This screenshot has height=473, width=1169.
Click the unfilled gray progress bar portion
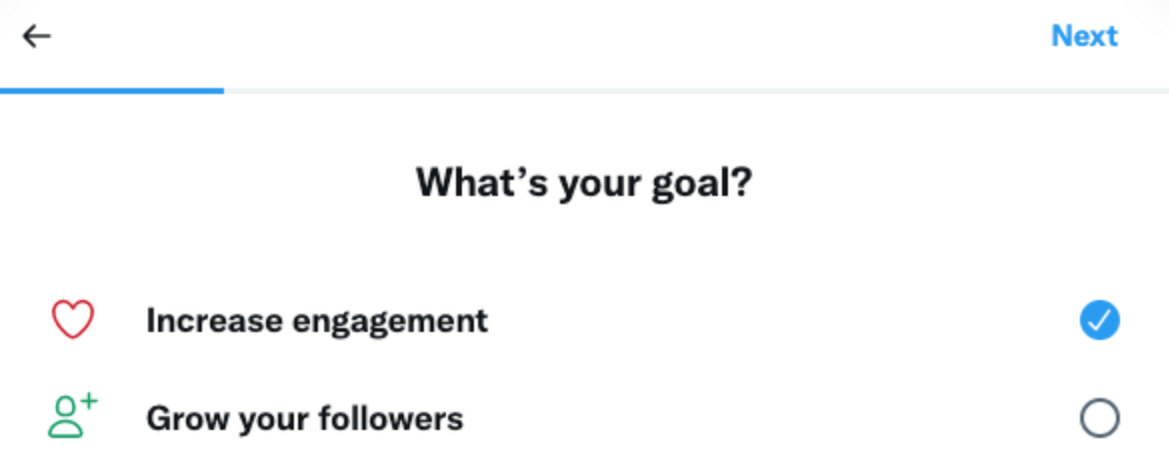[695, 90]
